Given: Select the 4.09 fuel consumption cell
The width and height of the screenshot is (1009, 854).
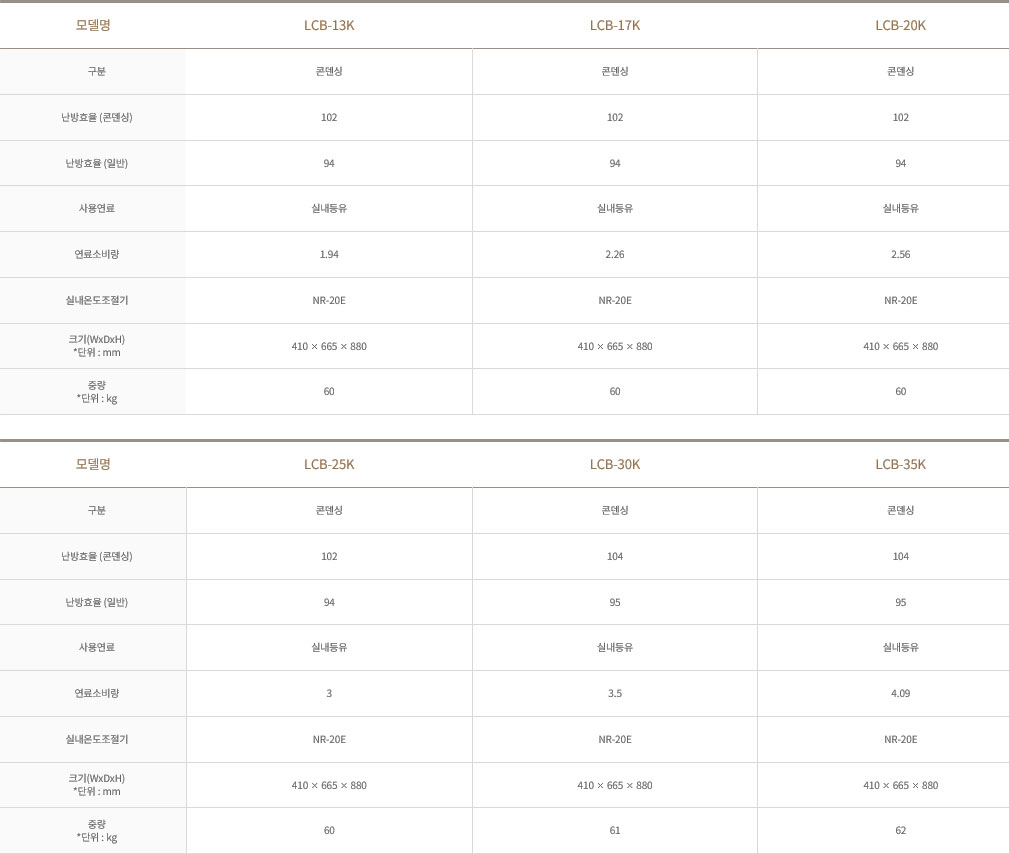Looking at the screenshot, I should pos(900,693).
